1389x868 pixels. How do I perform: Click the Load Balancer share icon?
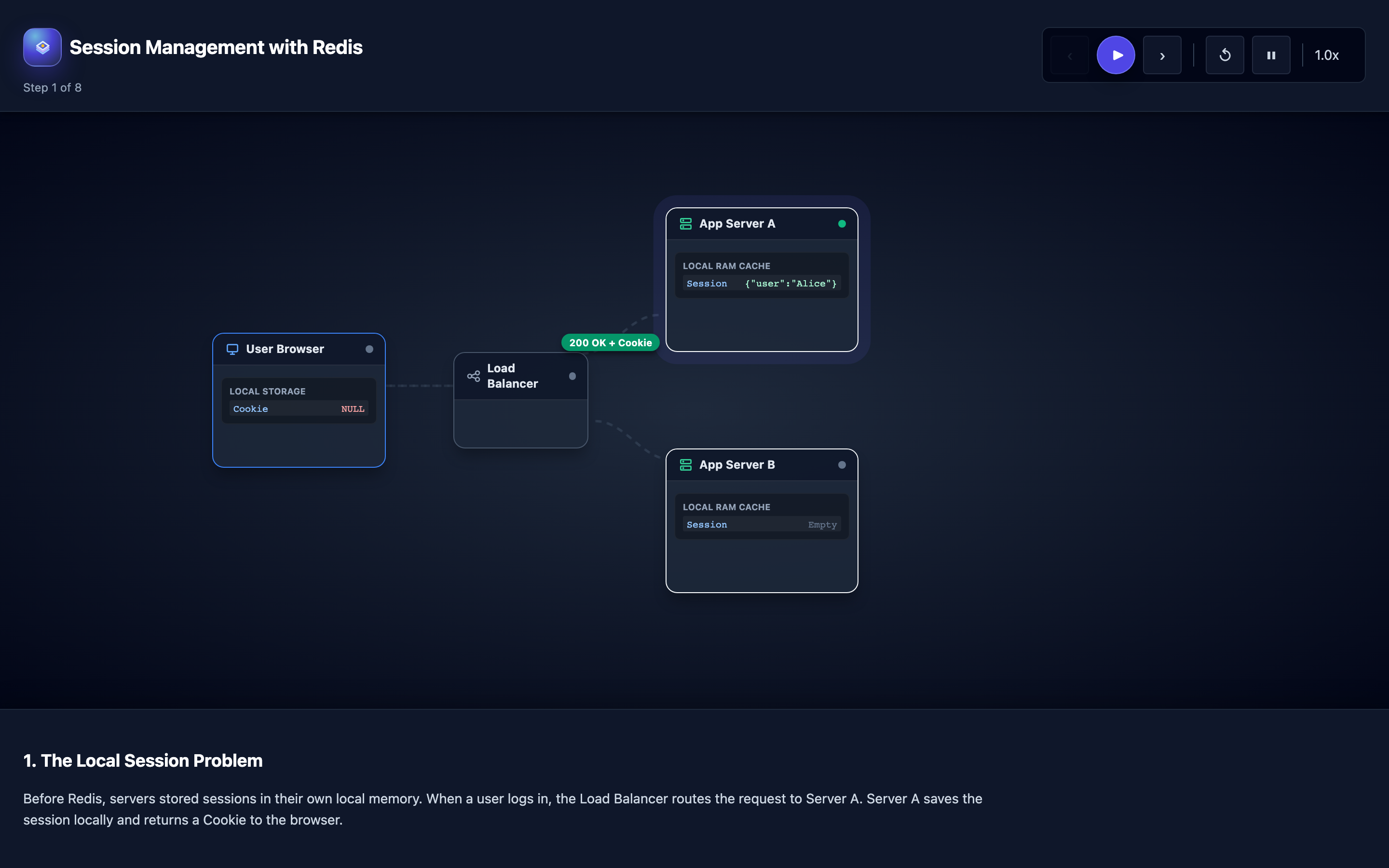point(474,376)
